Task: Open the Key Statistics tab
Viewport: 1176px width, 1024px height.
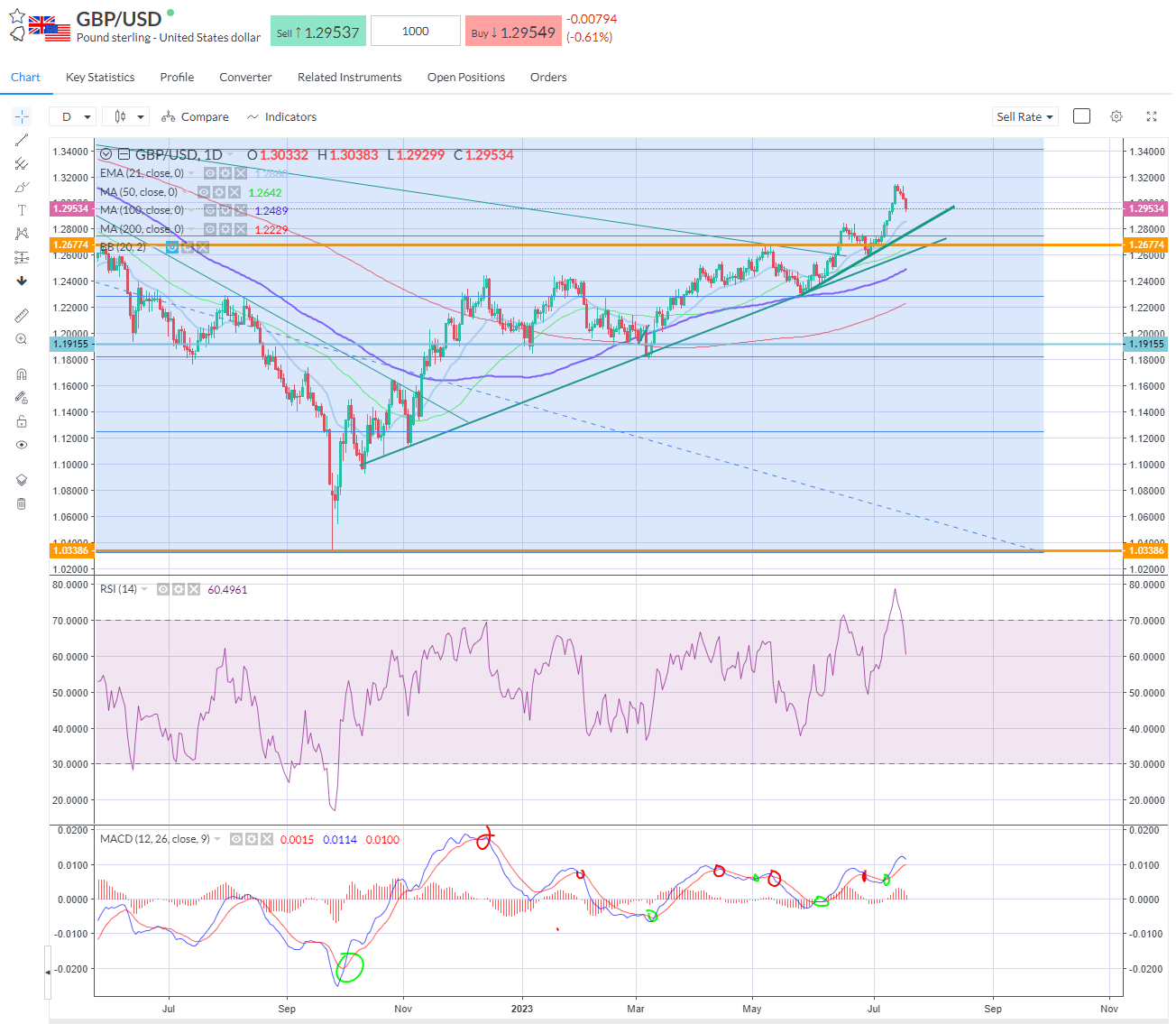Action: [x=100, y=77]
